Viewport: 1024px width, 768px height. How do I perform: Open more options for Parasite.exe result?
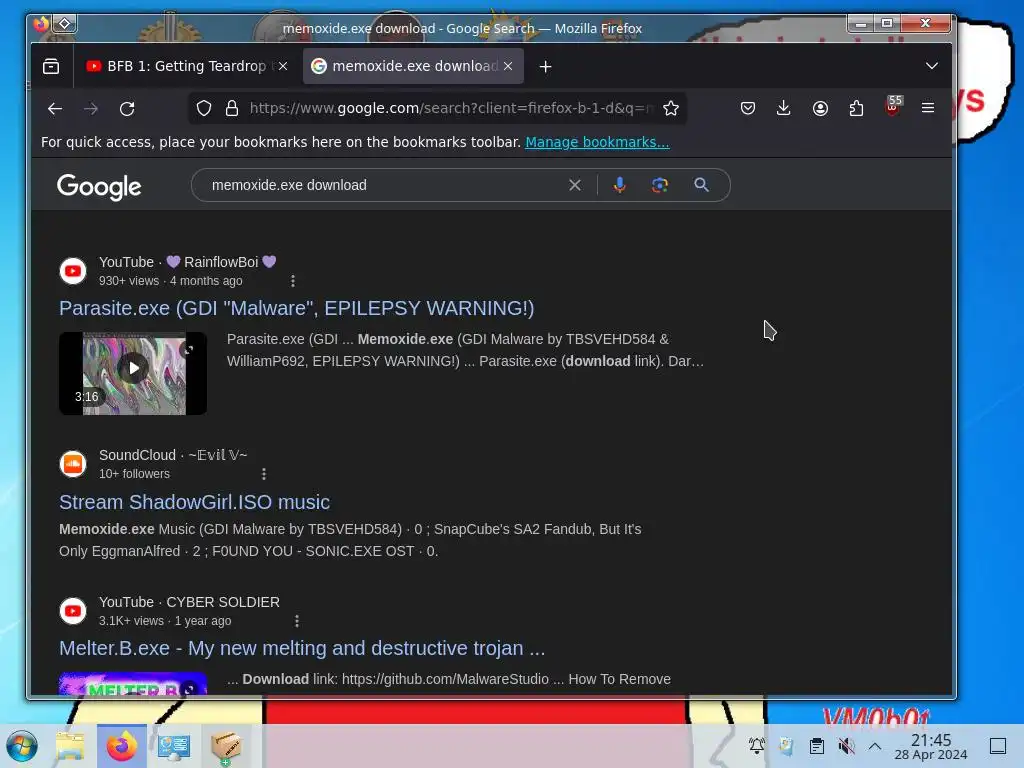pyautogui.click(x=293, y=281)
